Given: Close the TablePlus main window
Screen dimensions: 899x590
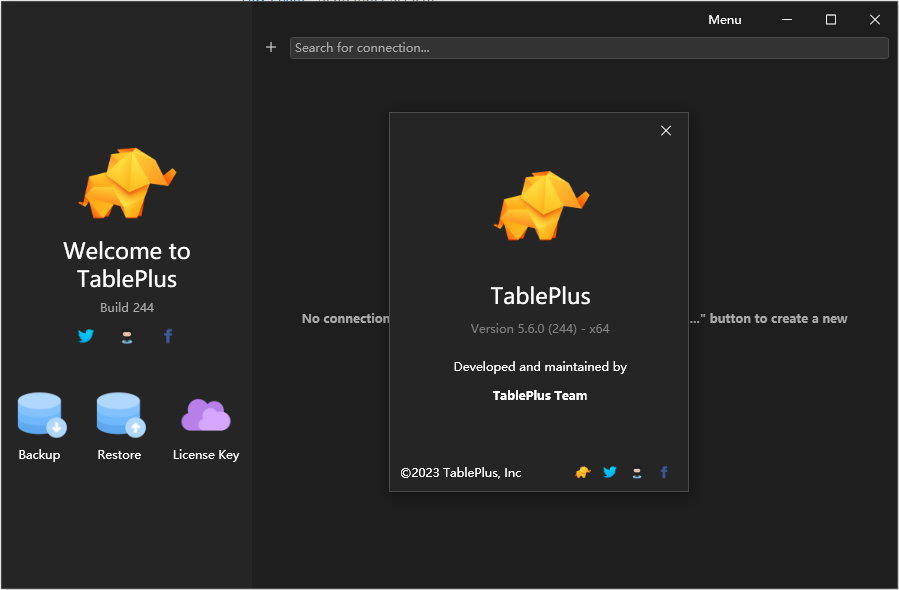Looking at the screenshot, I should coord(874,19).
